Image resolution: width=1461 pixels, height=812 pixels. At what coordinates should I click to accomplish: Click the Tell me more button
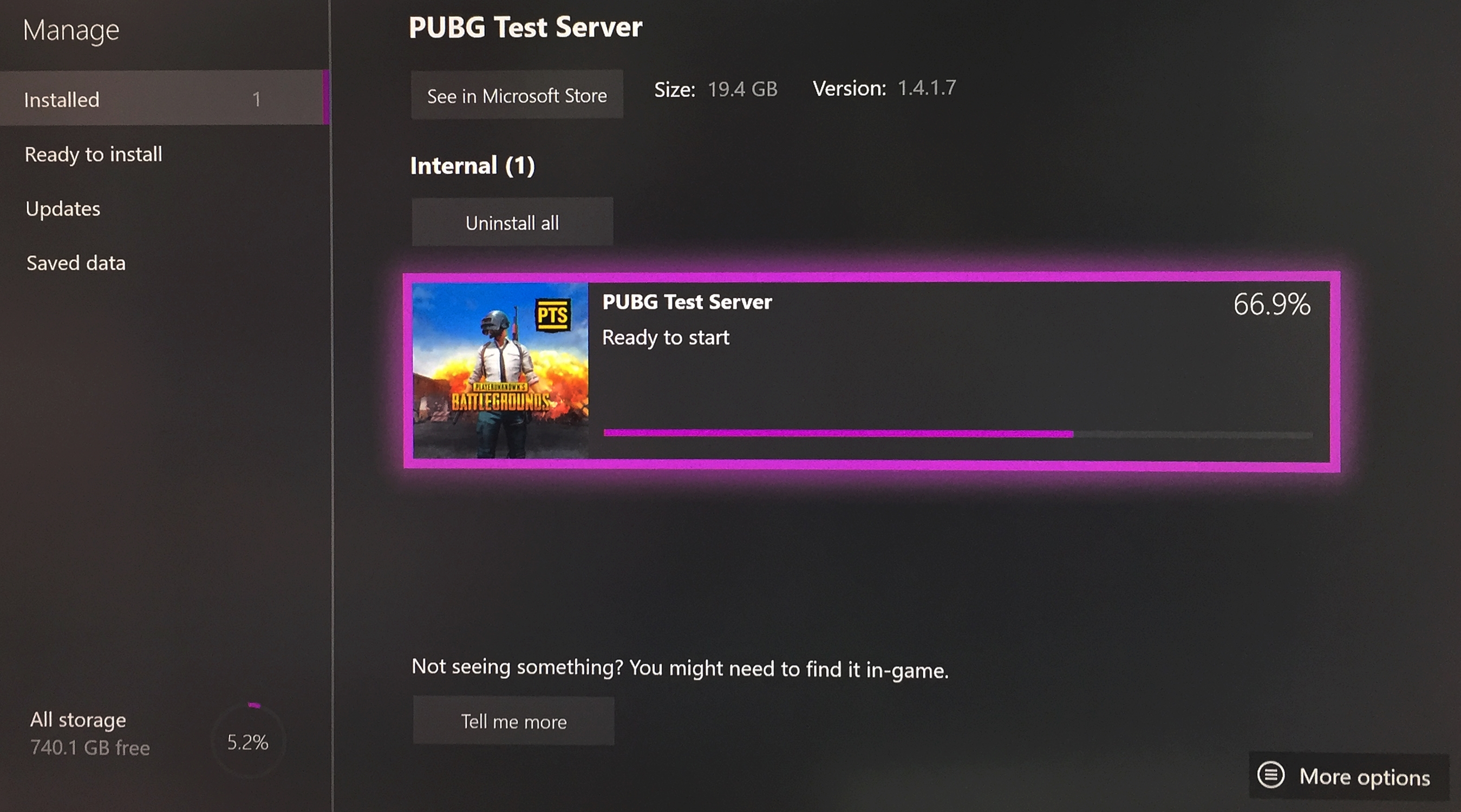(x=512, y=720)
